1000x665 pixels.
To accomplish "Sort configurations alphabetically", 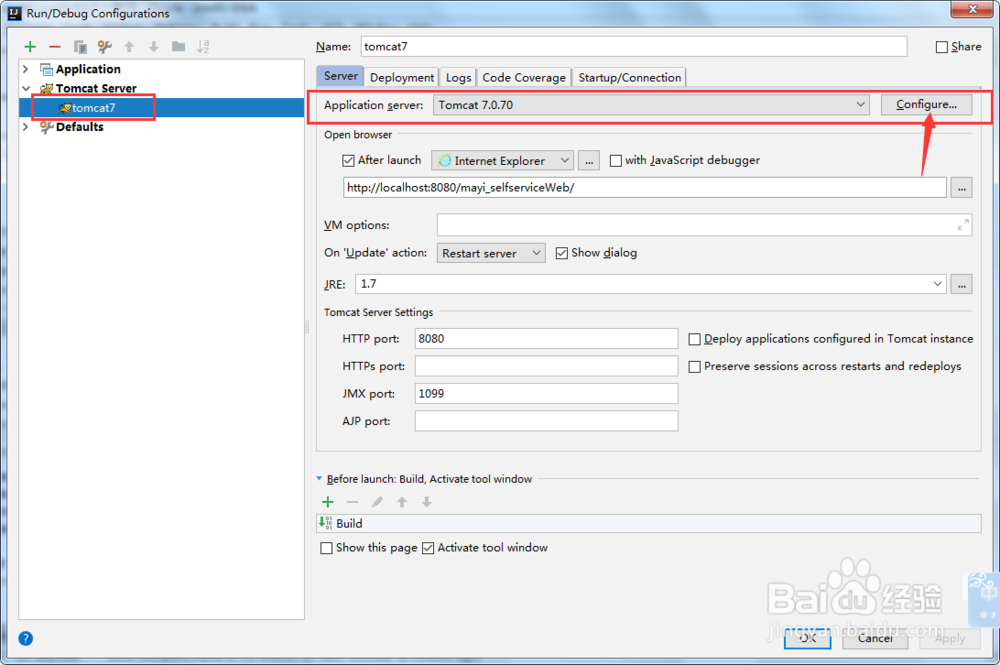I will pos(203,46).
